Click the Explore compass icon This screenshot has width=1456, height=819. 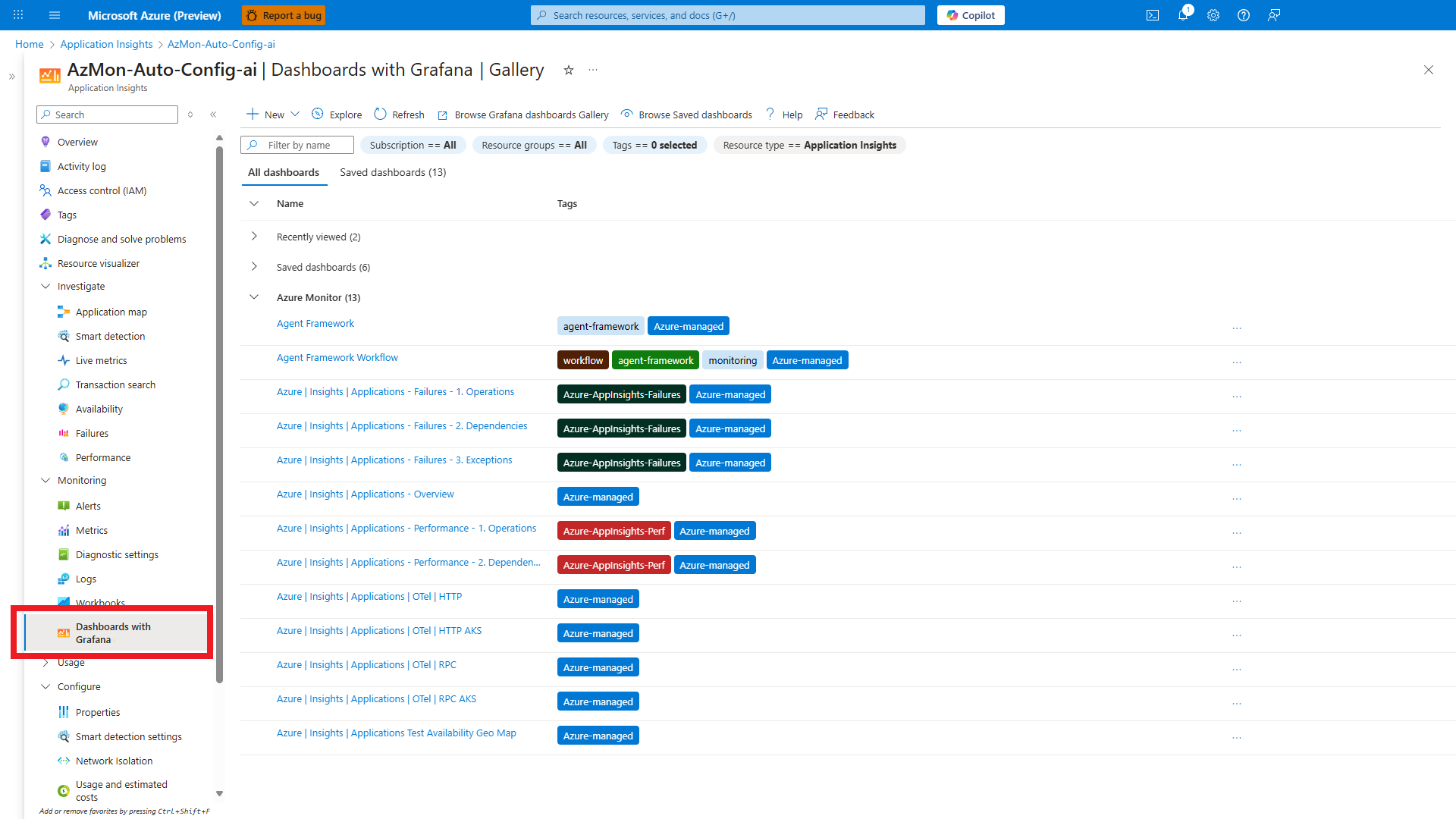[x=318, y=115]
